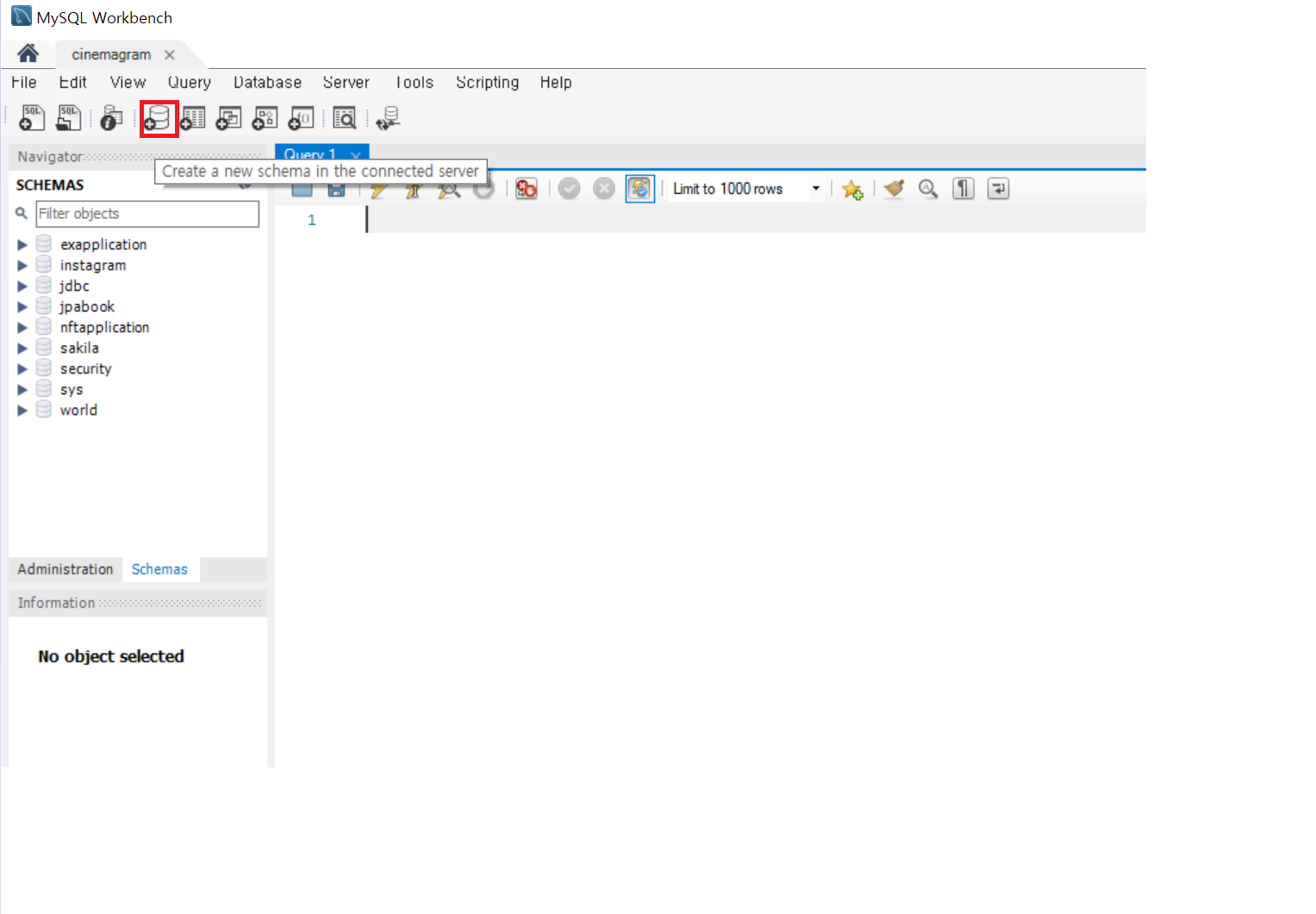Open the View menu
This screenshot has height=914, width=1316.
128,82
